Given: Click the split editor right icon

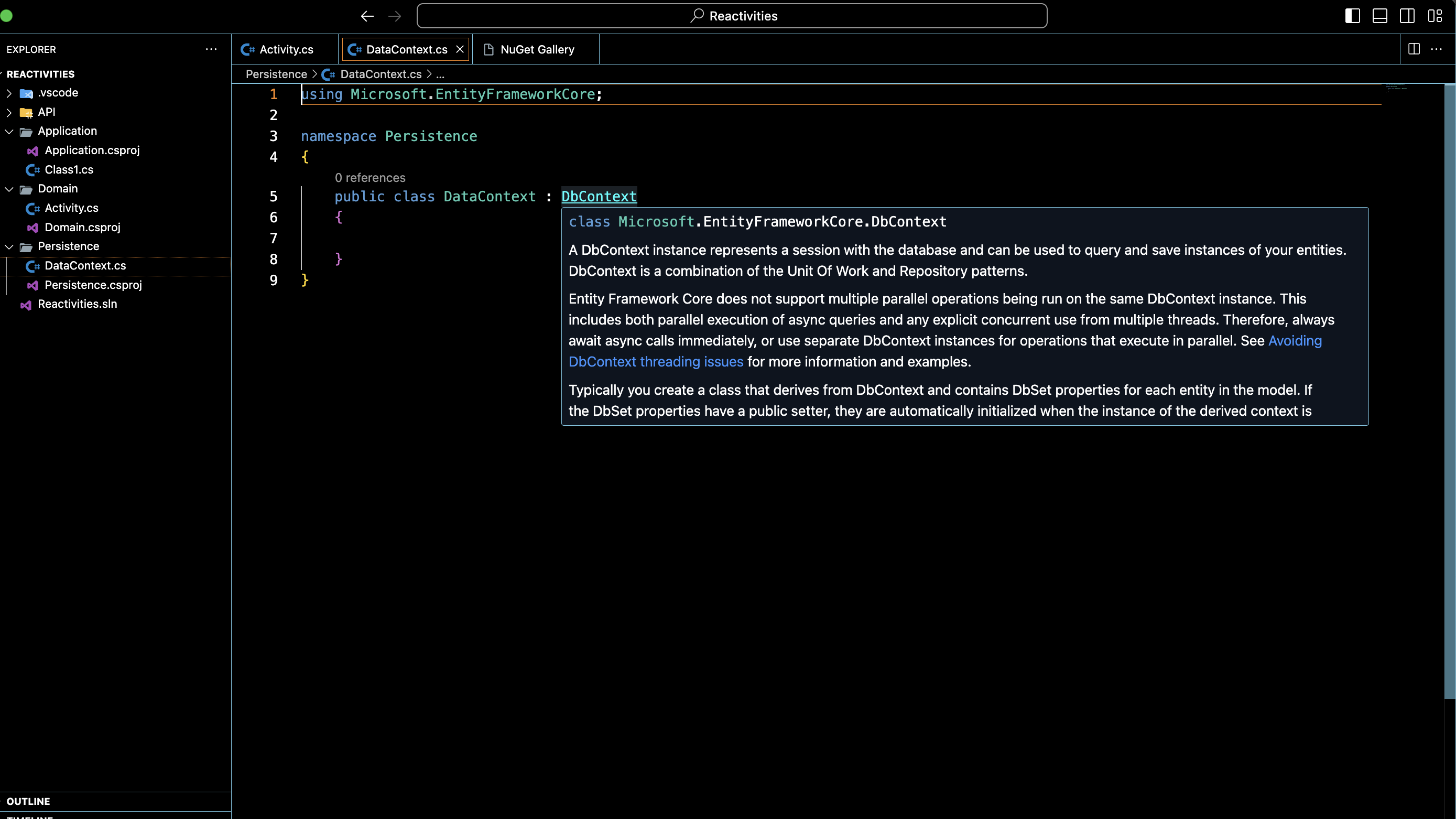Looking at the screenshot, I should [x=1414, y=49].
